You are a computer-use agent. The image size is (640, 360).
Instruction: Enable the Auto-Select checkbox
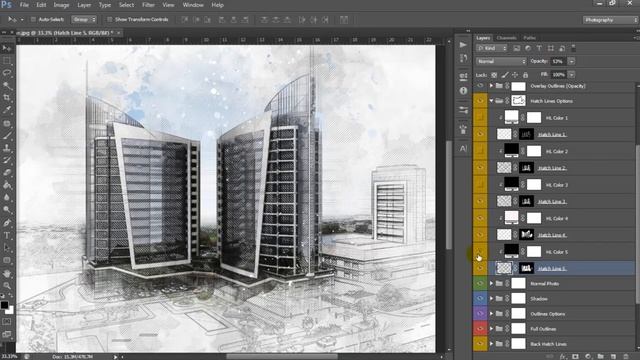point(33,19)
